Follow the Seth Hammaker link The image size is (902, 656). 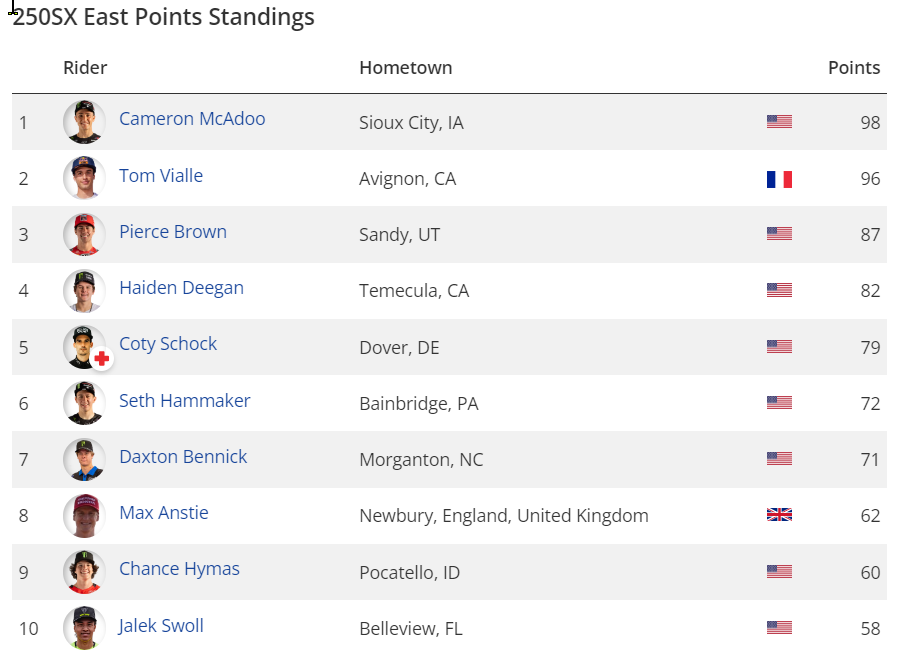click(185, 401)
